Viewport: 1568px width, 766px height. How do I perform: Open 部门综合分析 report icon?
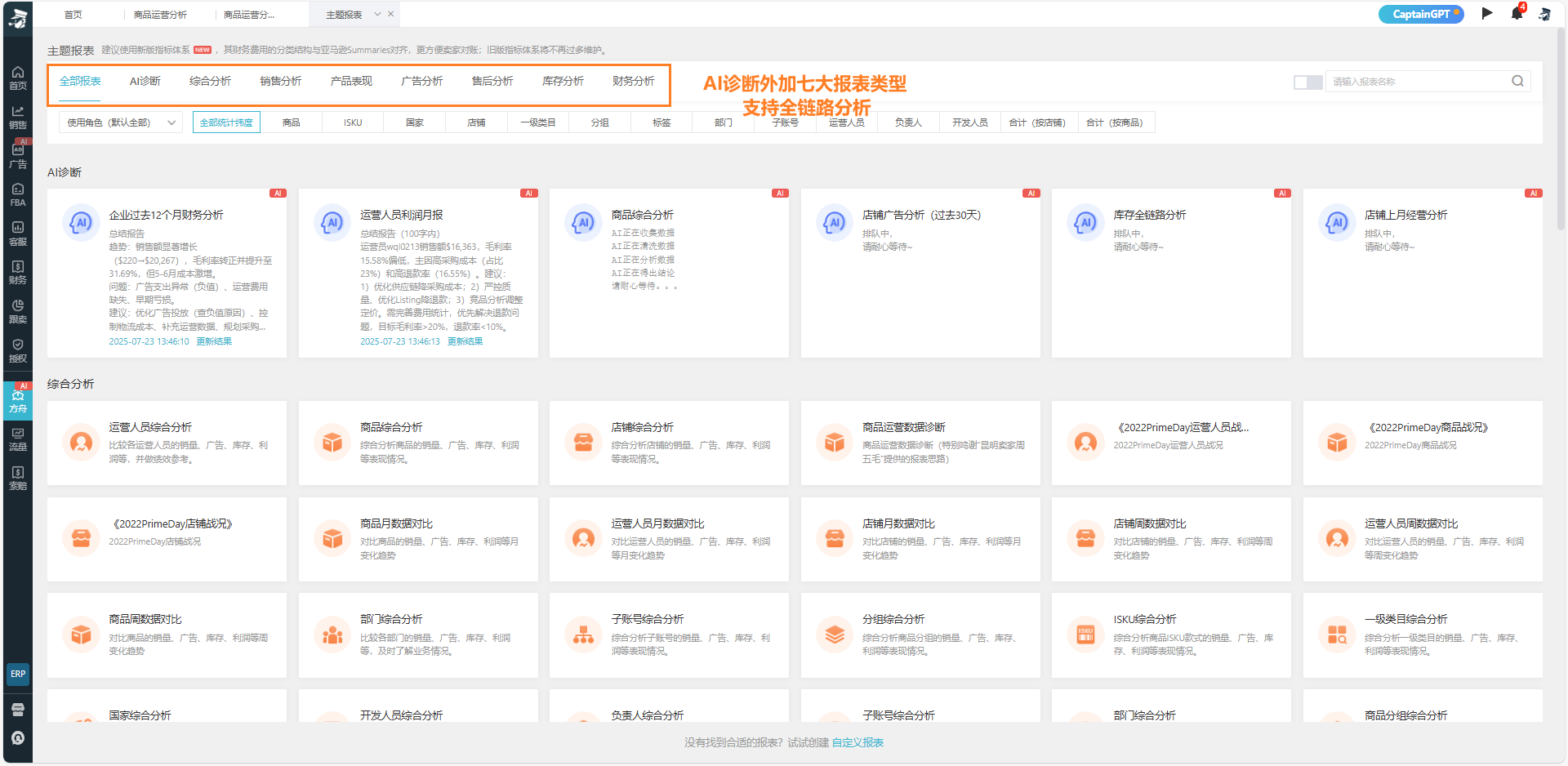click(332, 635)
